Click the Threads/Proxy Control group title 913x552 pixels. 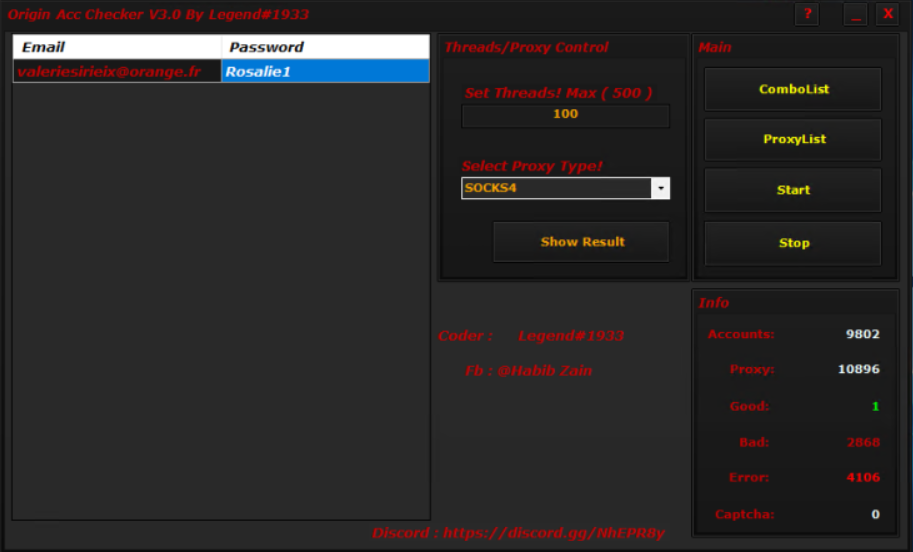[x=526, y=47]
